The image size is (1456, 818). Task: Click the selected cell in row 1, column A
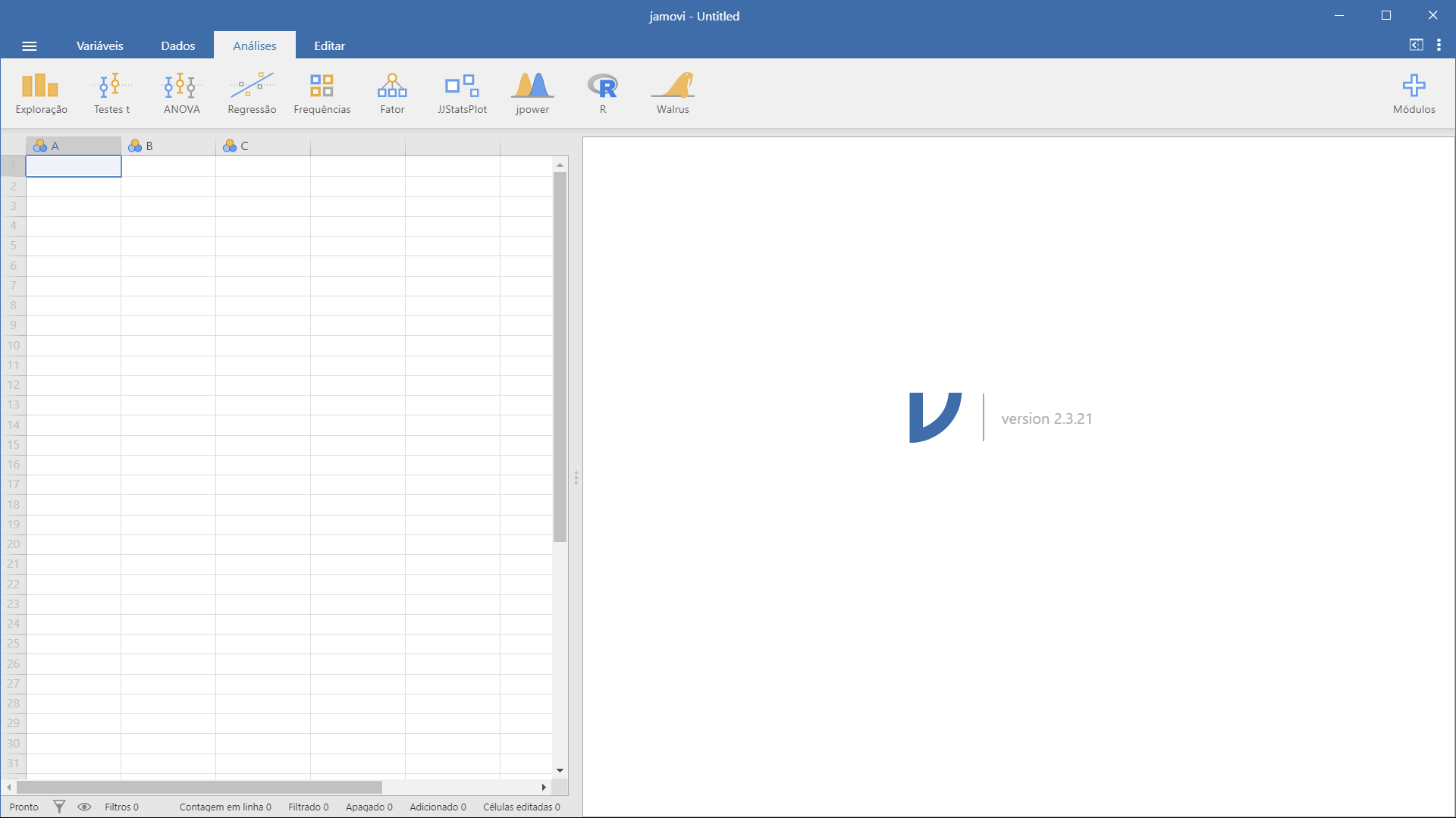[74, 166]
